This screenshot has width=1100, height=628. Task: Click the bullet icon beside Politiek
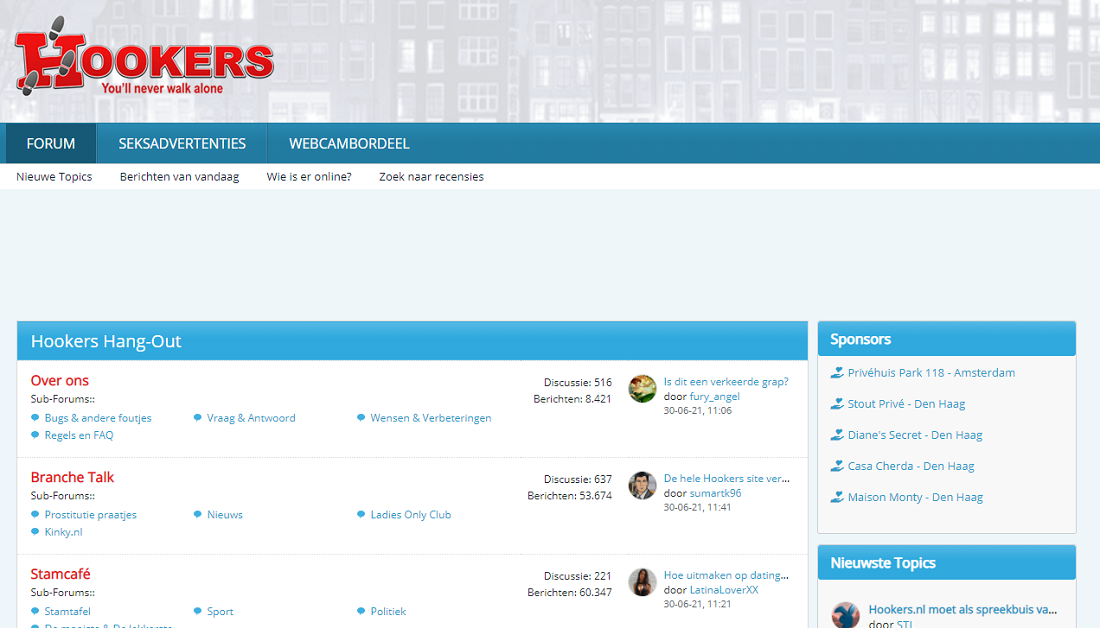pyautogui.click(x=361, y=611)
